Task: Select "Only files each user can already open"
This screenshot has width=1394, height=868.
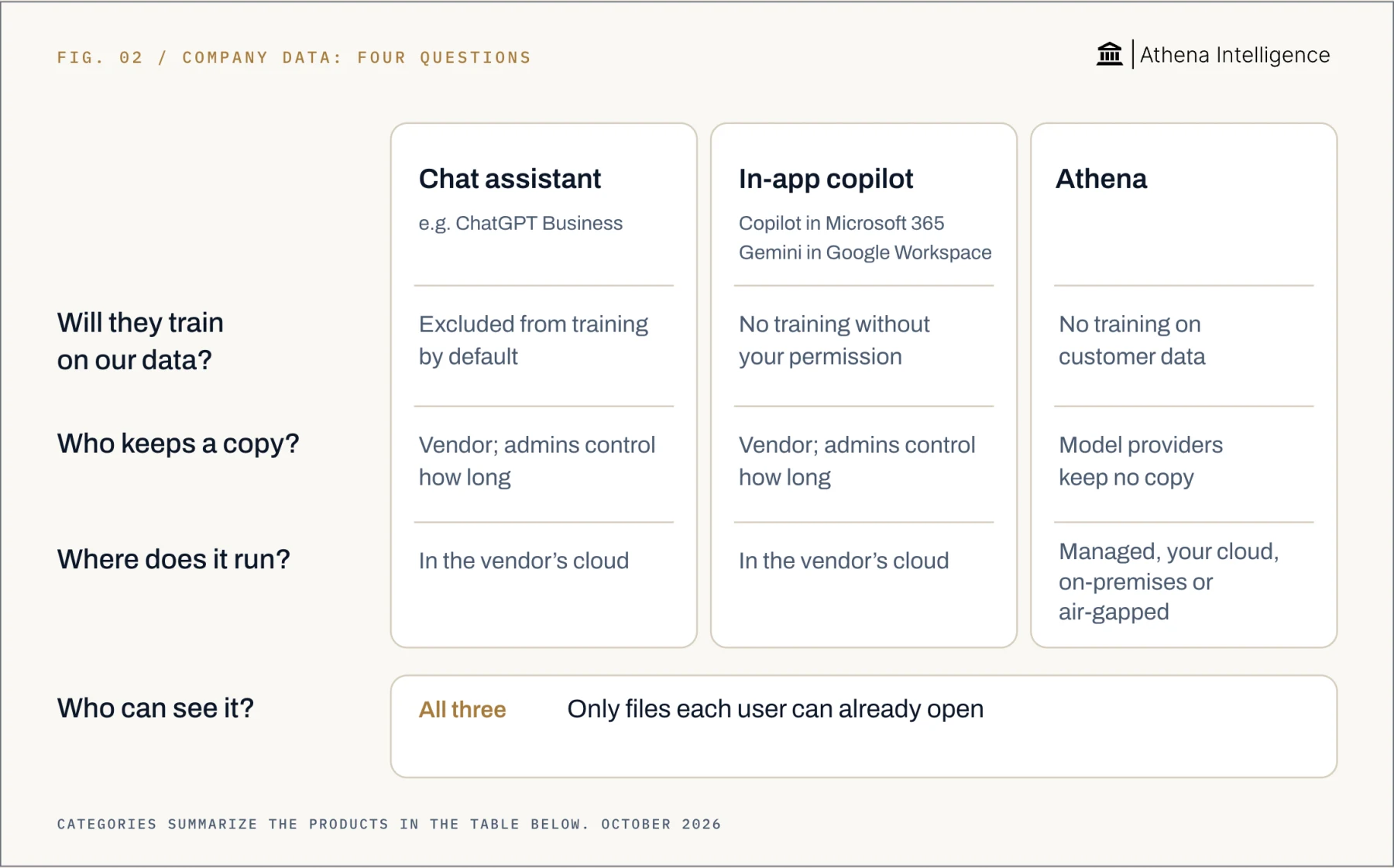Action: (x=775, y=709)
